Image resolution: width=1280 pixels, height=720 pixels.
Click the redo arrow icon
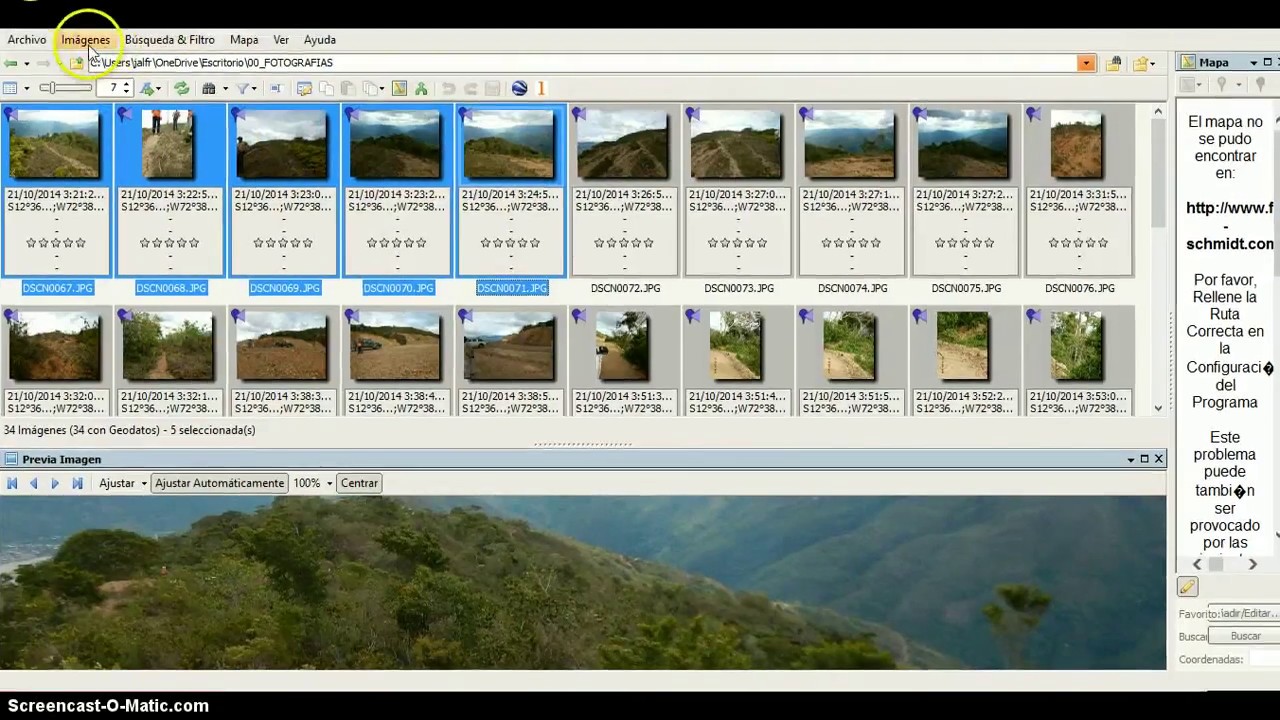470,88
